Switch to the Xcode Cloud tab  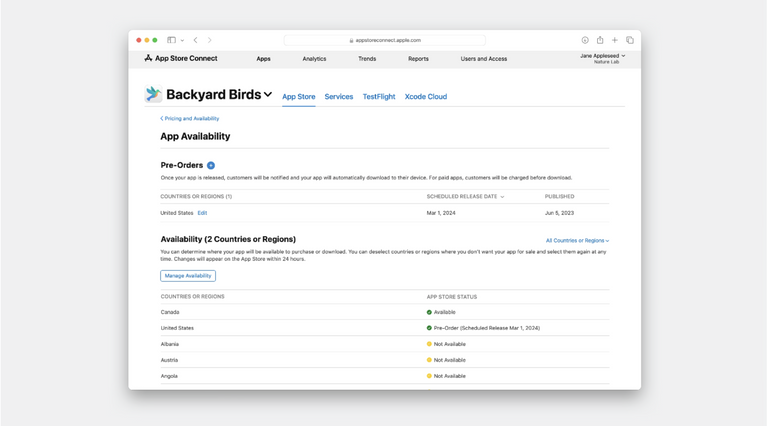point(426,97)
